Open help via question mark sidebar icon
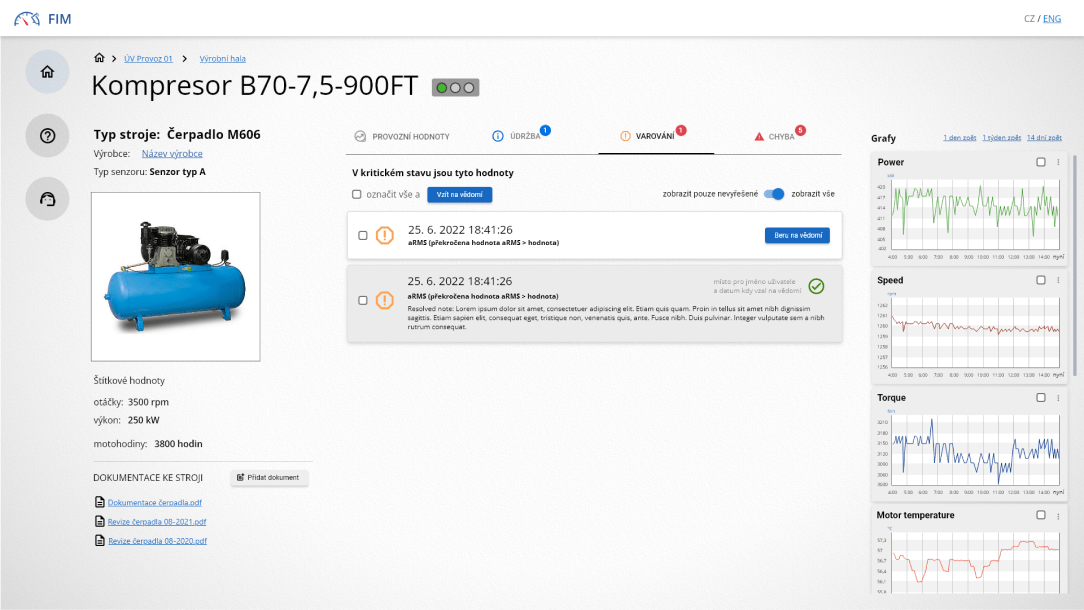Screen dimensions: 1084x610 tap(47, 136)
